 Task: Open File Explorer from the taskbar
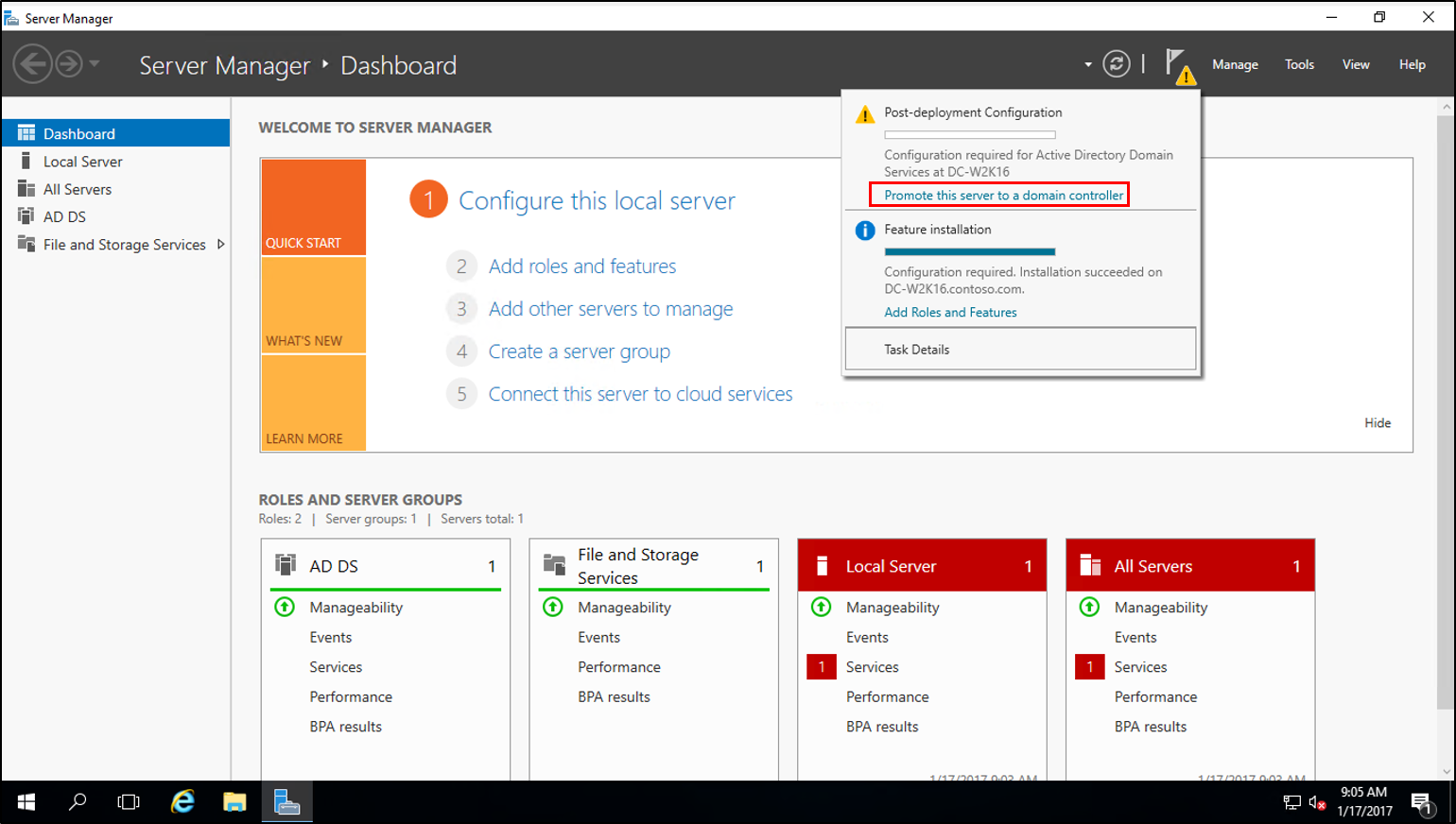point(234,801)
